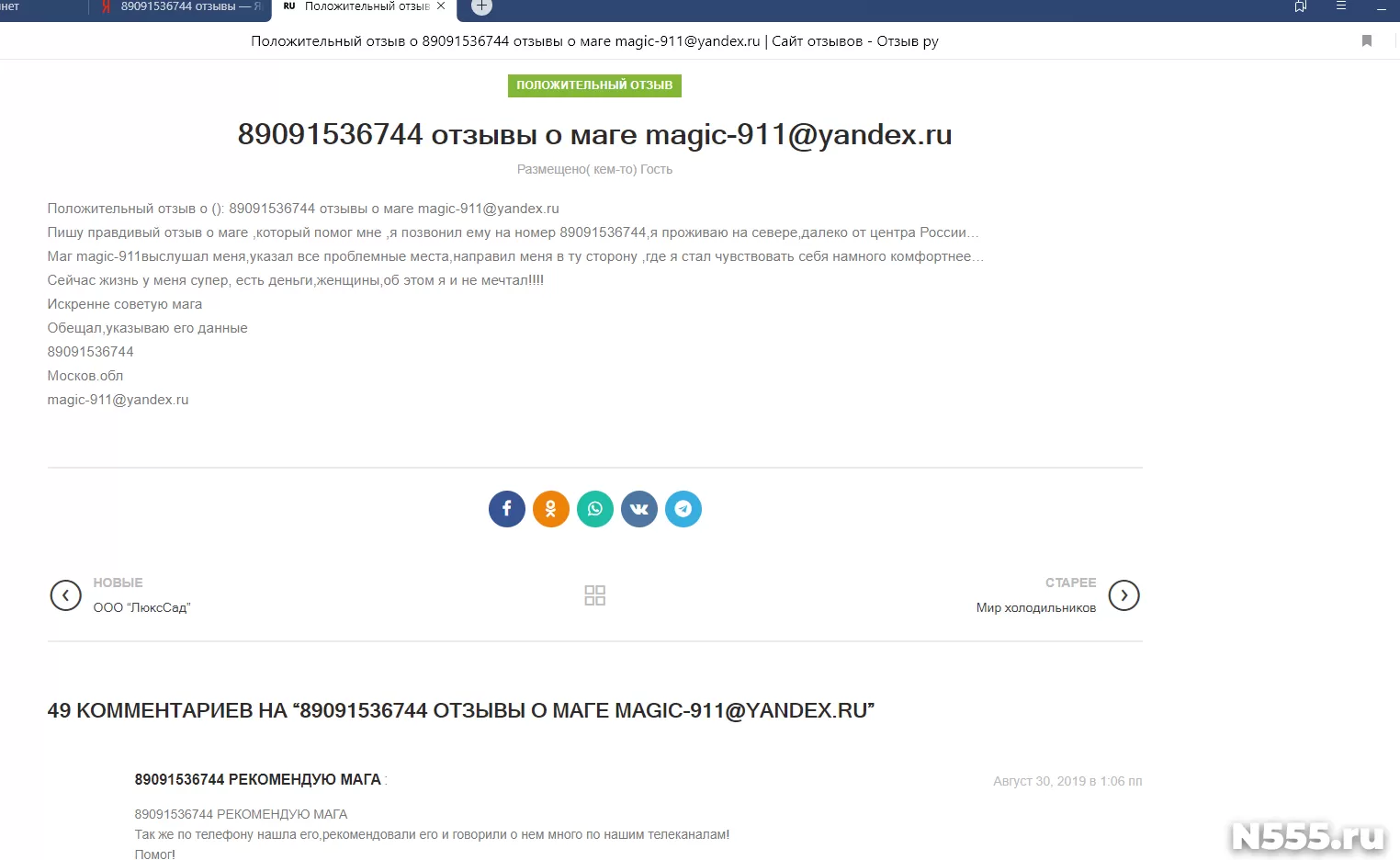Click email line 'magic-911@yandex.ru' in review

coord(118,400)
